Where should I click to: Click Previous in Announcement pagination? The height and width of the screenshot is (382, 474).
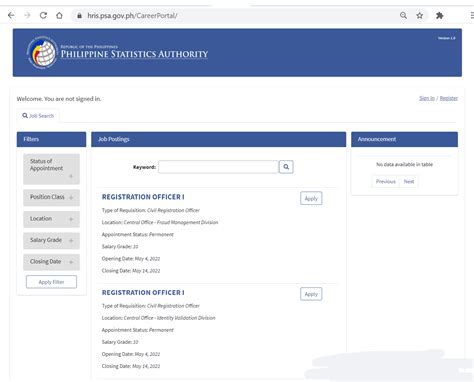386,182
